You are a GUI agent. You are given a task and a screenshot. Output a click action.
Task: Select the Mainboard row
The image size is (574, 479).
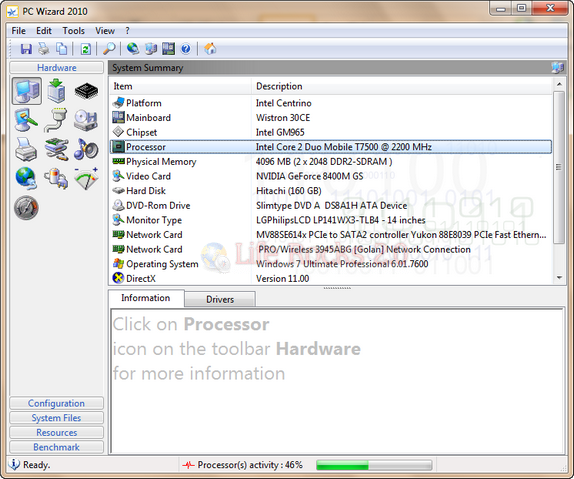[x=331, y=118]
